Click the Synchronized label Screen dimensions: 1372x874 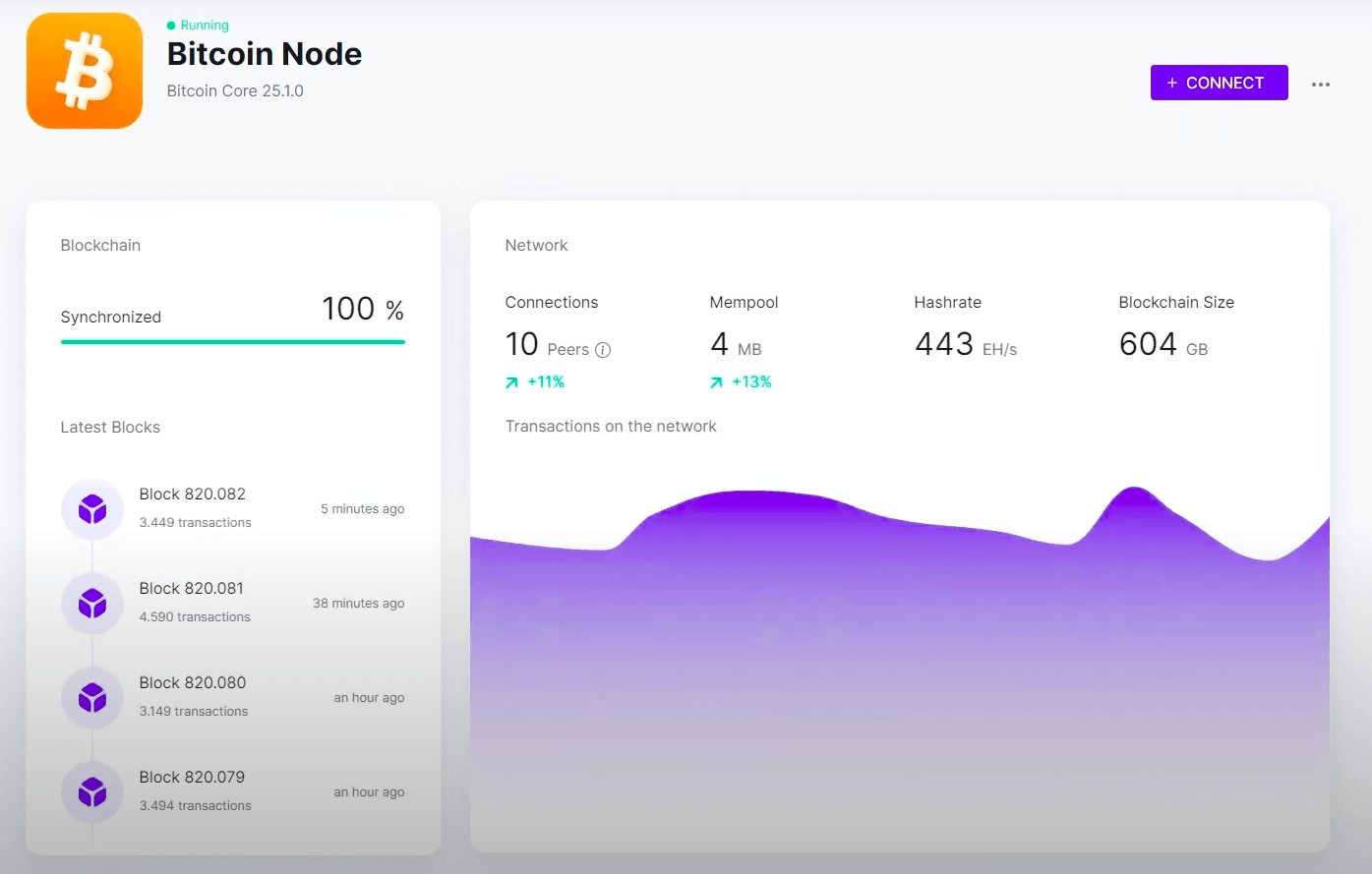(111, 318)
